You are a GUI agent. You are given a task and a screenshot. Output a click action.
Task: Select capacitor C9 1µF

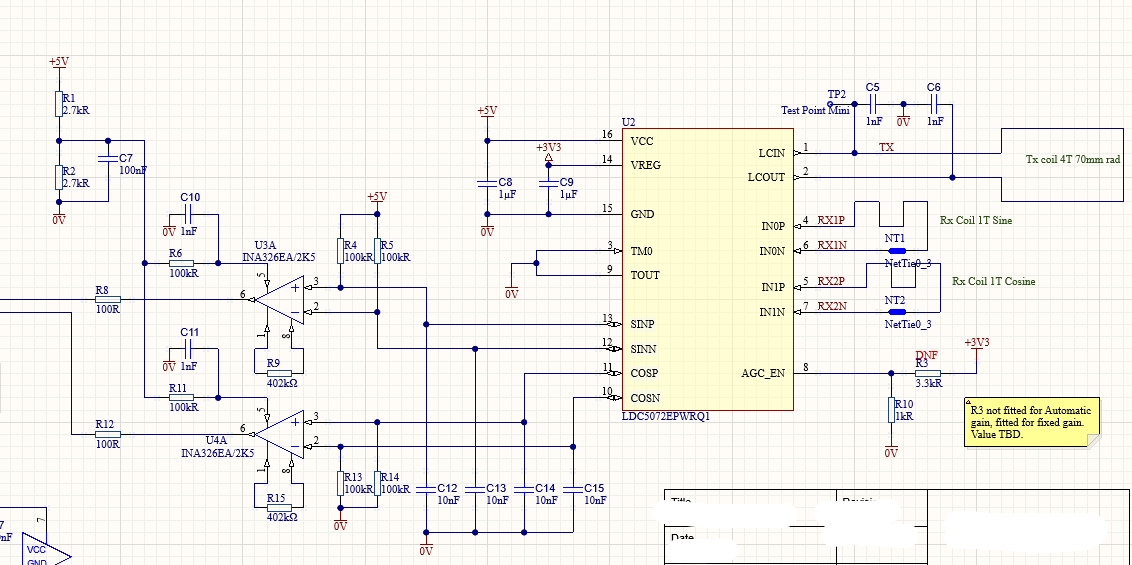point(549,183)
